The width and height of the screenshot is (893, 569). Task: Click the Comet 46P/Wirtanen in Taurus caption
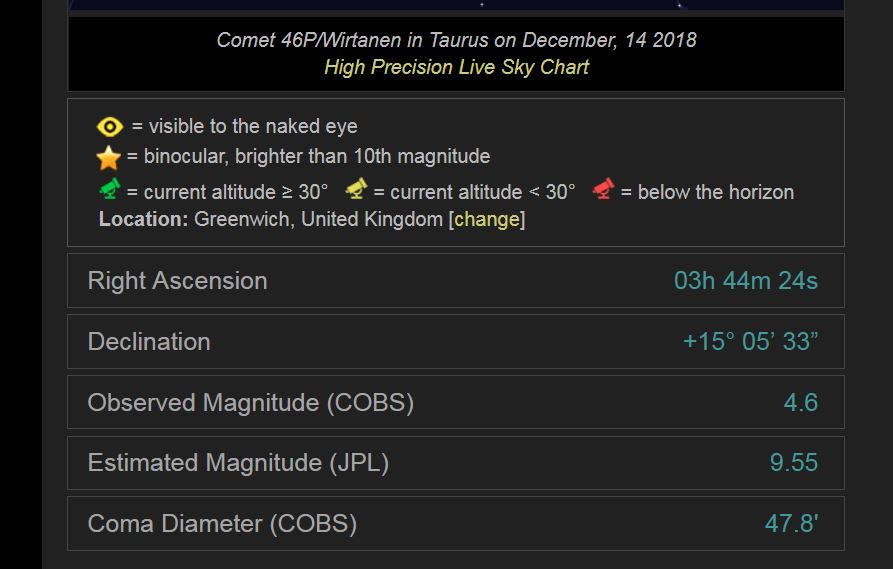456,40
